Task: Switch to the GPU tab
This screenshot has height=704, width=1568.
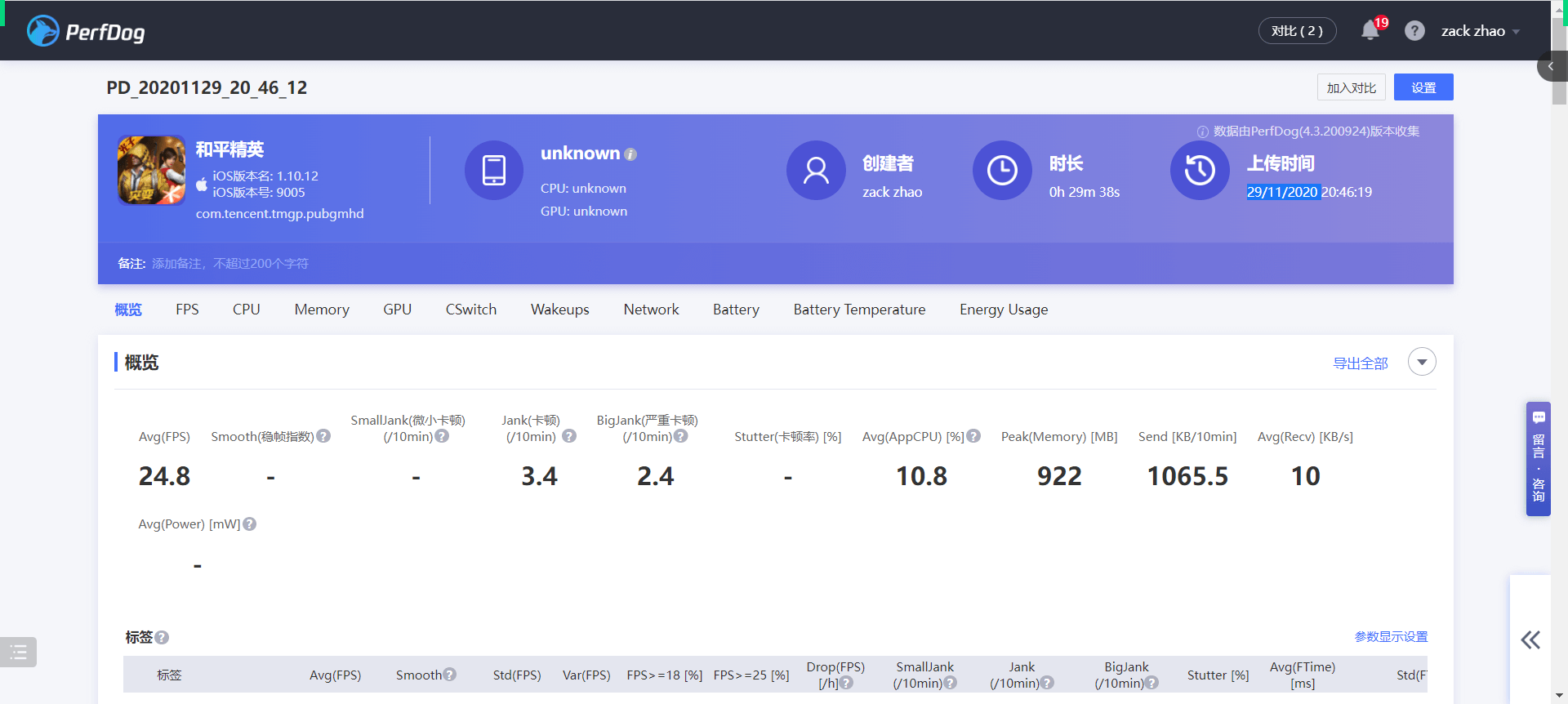Action: click(x=398, y=310)
